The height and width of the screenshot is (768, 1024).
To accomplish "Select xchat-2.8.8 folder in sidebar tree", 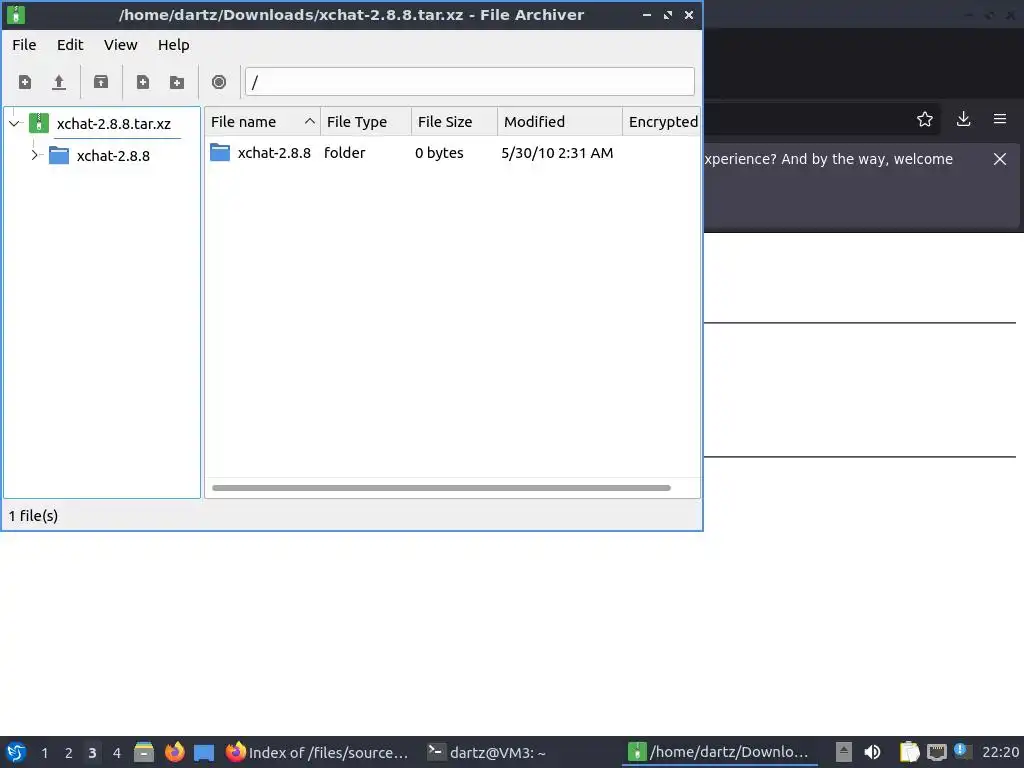I will pos(113,155).
